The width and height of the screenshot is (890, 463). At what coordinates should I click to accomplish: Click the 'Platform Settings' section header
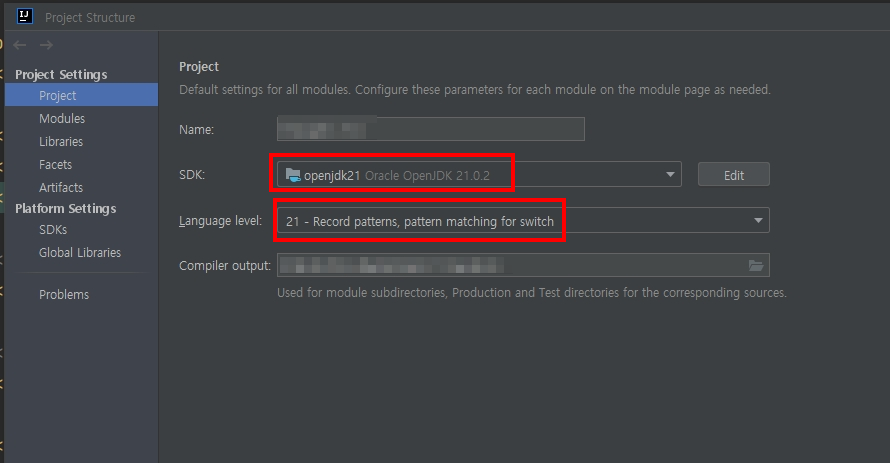coord(65,208)
